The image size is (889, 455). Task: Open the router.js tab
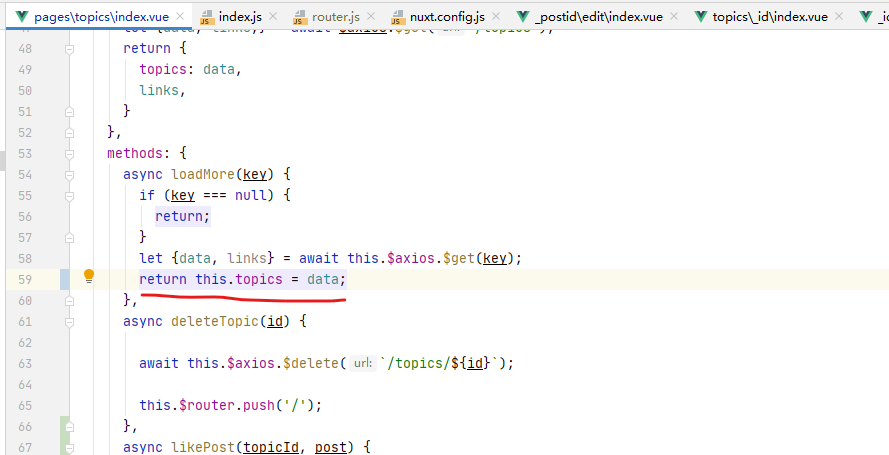coord(336,17)
